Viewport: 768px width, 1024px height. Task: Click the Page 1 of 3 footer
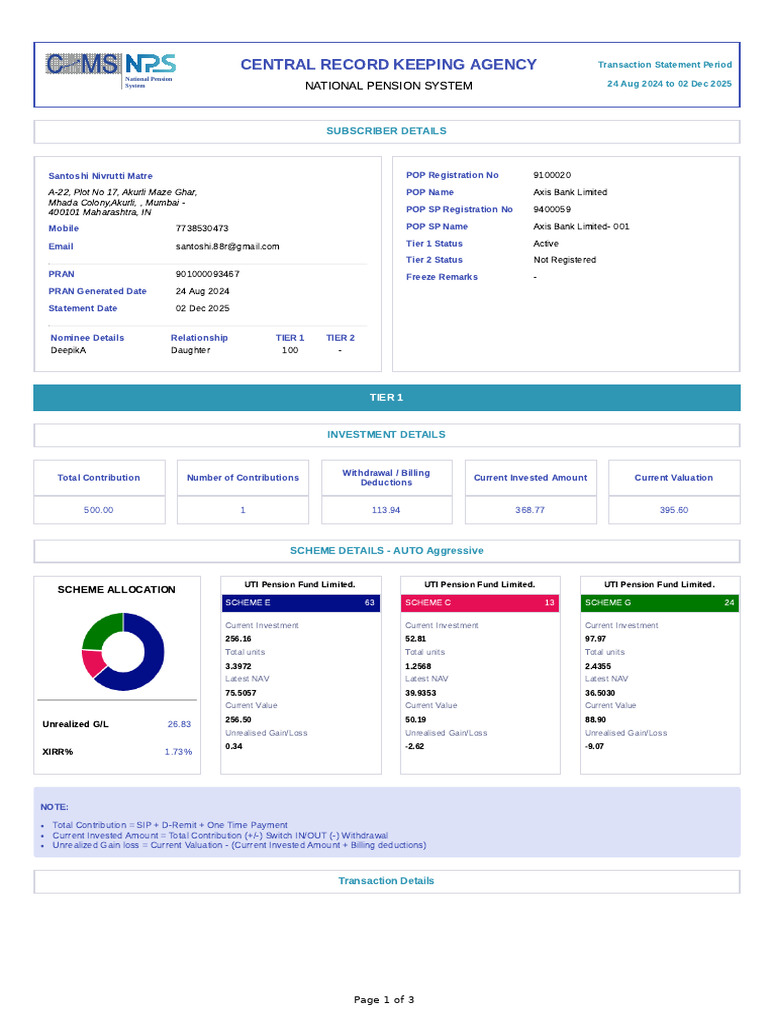(x=384, y=1000)
